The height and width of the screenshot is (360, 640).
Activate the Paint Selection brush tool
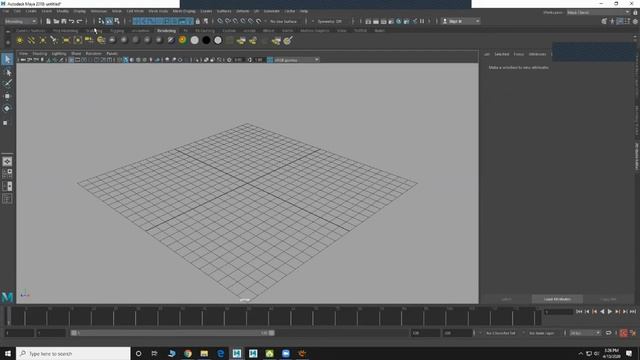click(x=7, y=84)
